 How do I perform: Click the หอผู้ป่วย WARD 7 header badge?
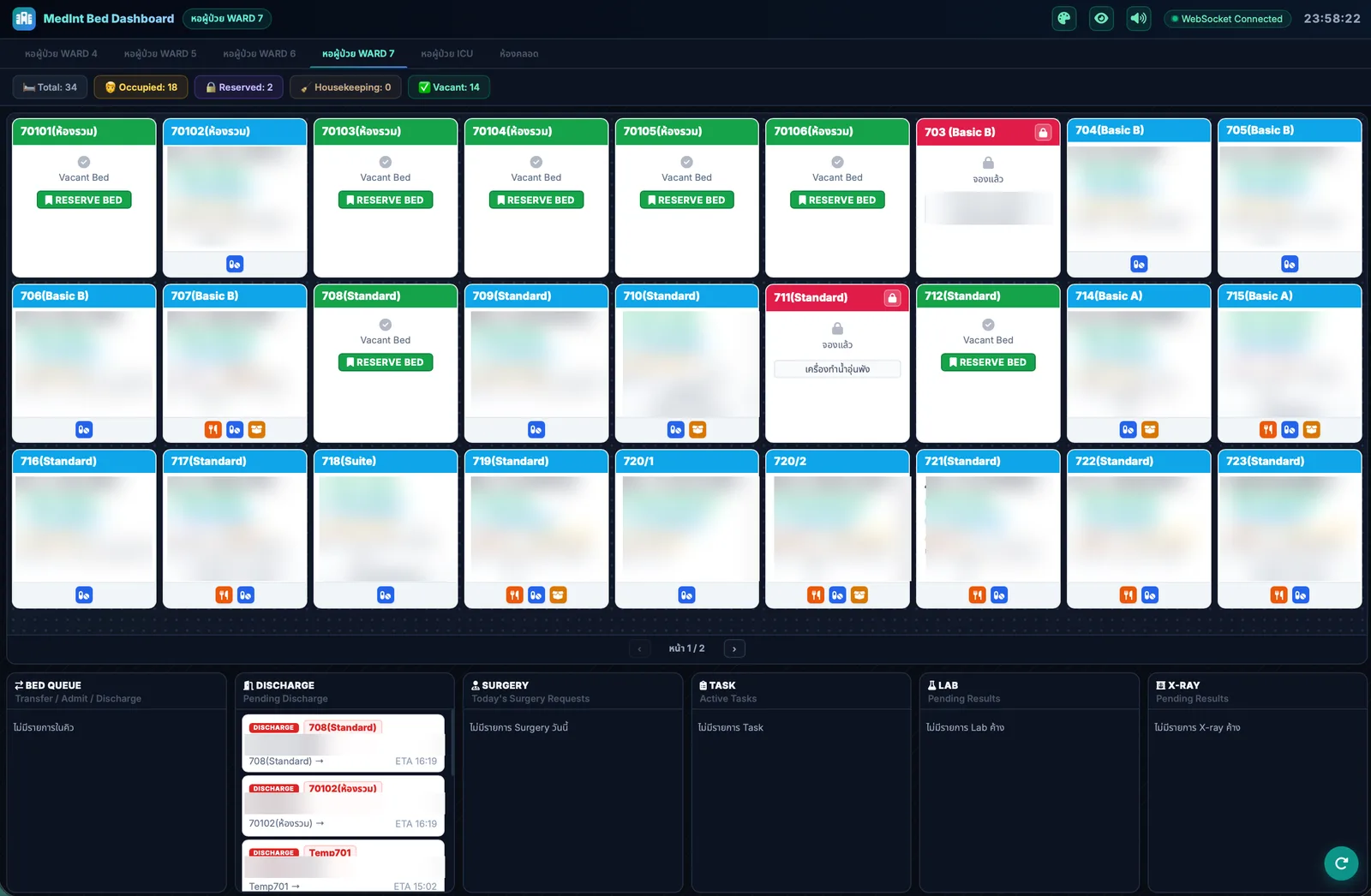227,18
